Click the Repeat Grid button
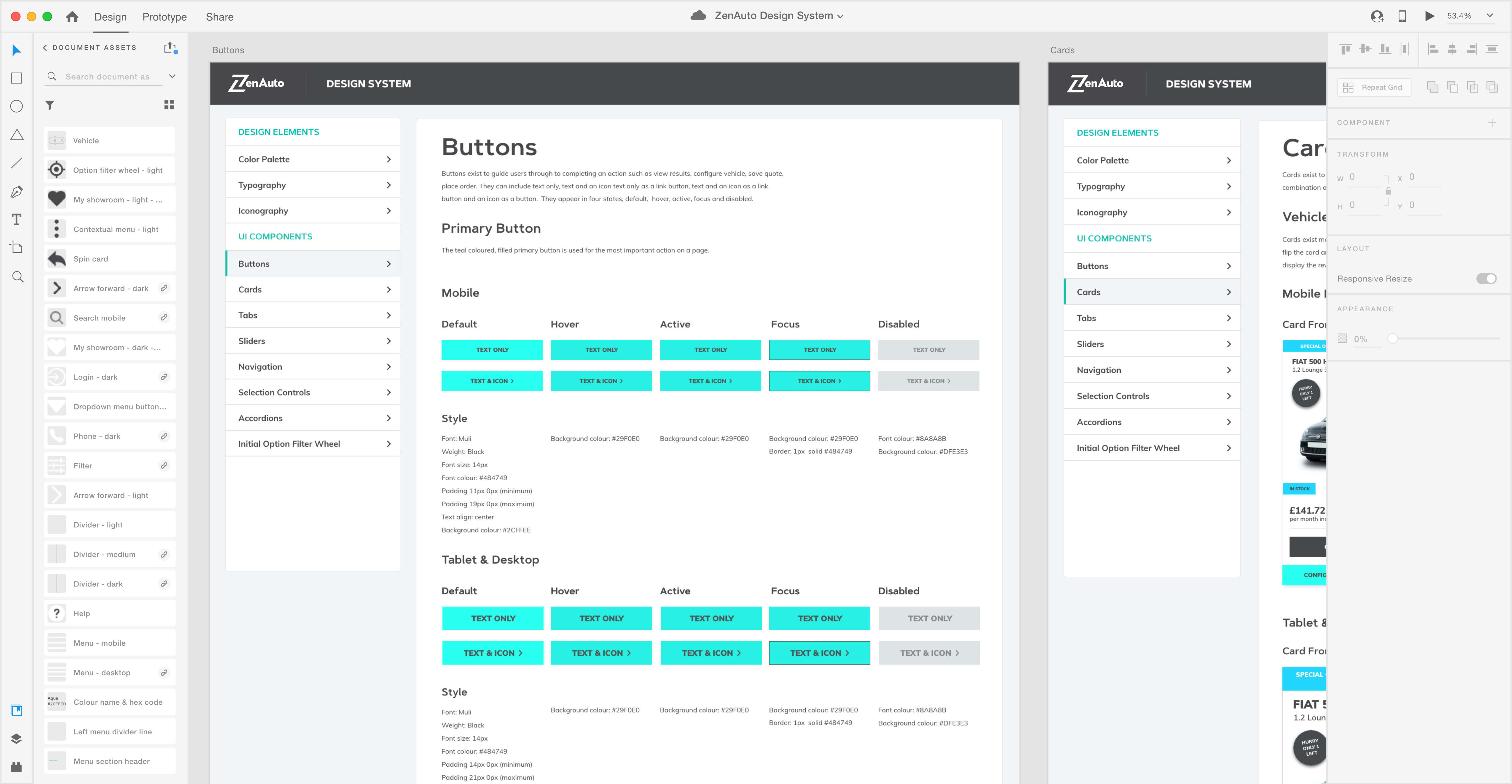This screenshot has width=1512, height=784. (x=1374, y=87)
